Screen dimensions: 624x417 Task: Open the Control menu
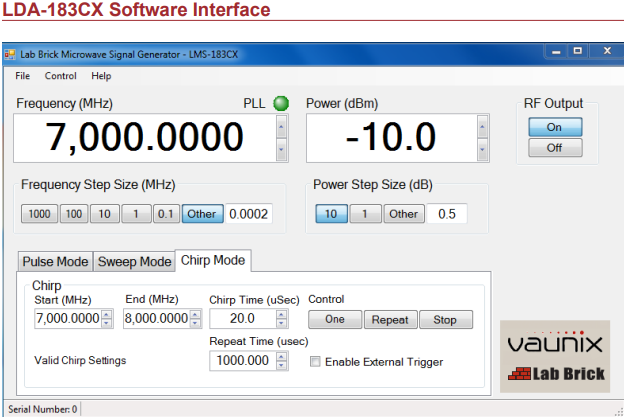[60, 76]
